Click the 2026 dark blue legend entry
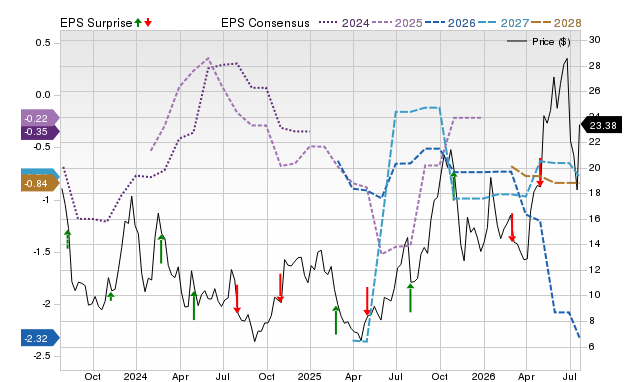Viewport: 640px width, 382px height. [450, 23]
